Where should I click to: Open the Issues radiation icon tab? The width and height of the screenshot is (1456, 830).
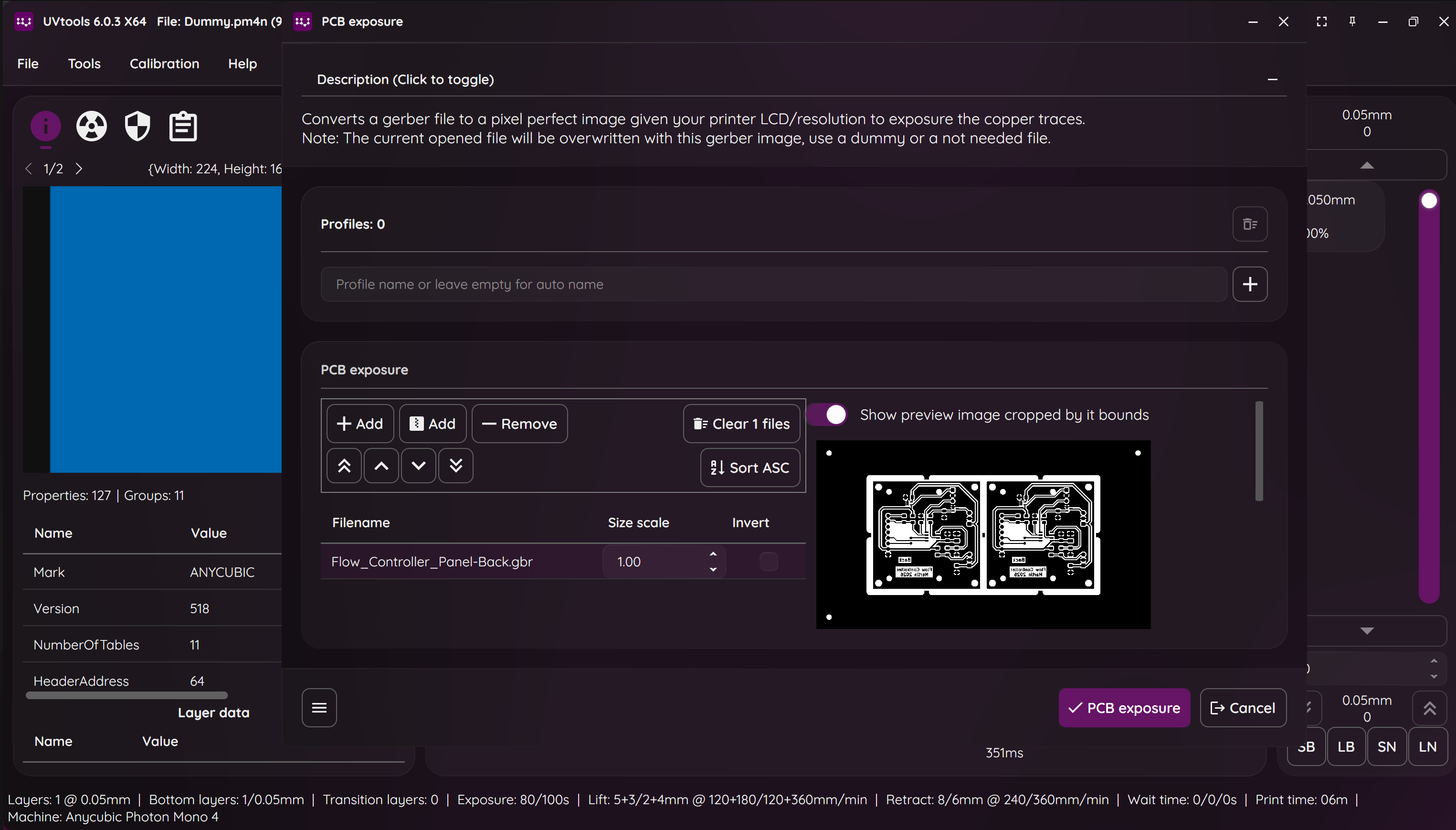tap(91, 126)
